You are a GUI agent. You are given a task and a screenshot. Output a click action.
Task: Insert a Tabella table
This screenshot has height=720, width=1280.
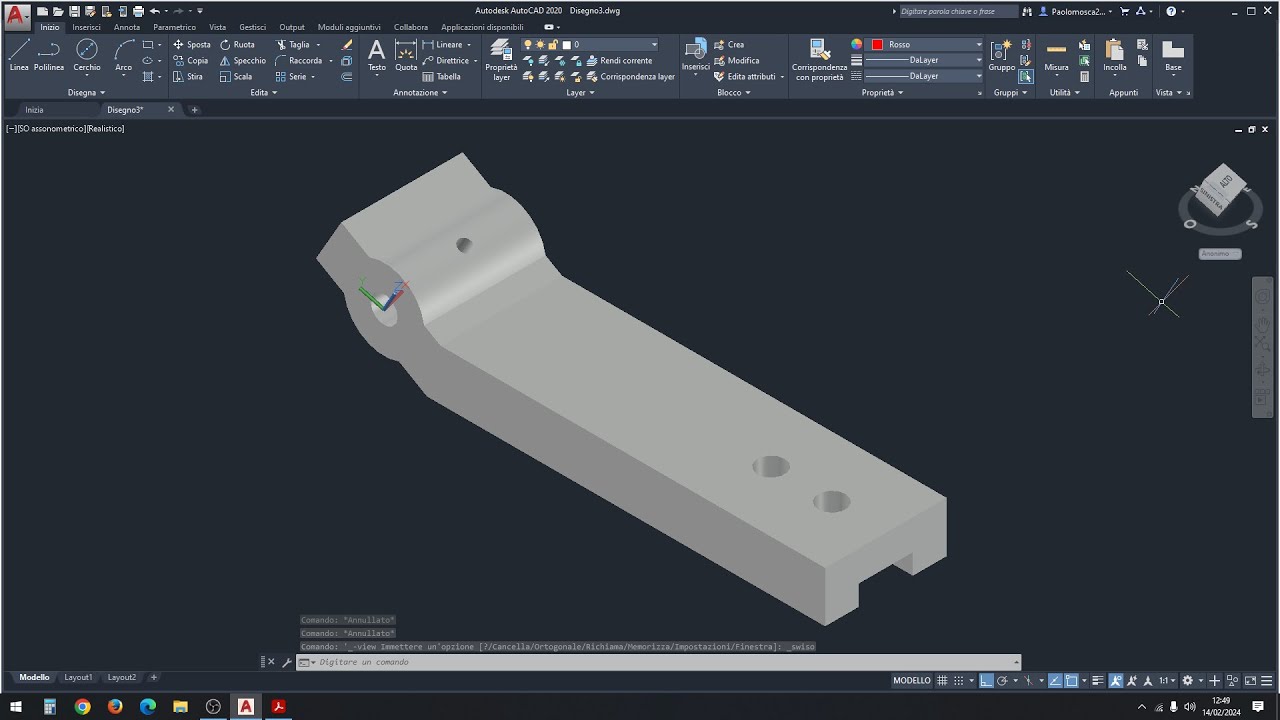pyautogui.click(x=442, y=77)
